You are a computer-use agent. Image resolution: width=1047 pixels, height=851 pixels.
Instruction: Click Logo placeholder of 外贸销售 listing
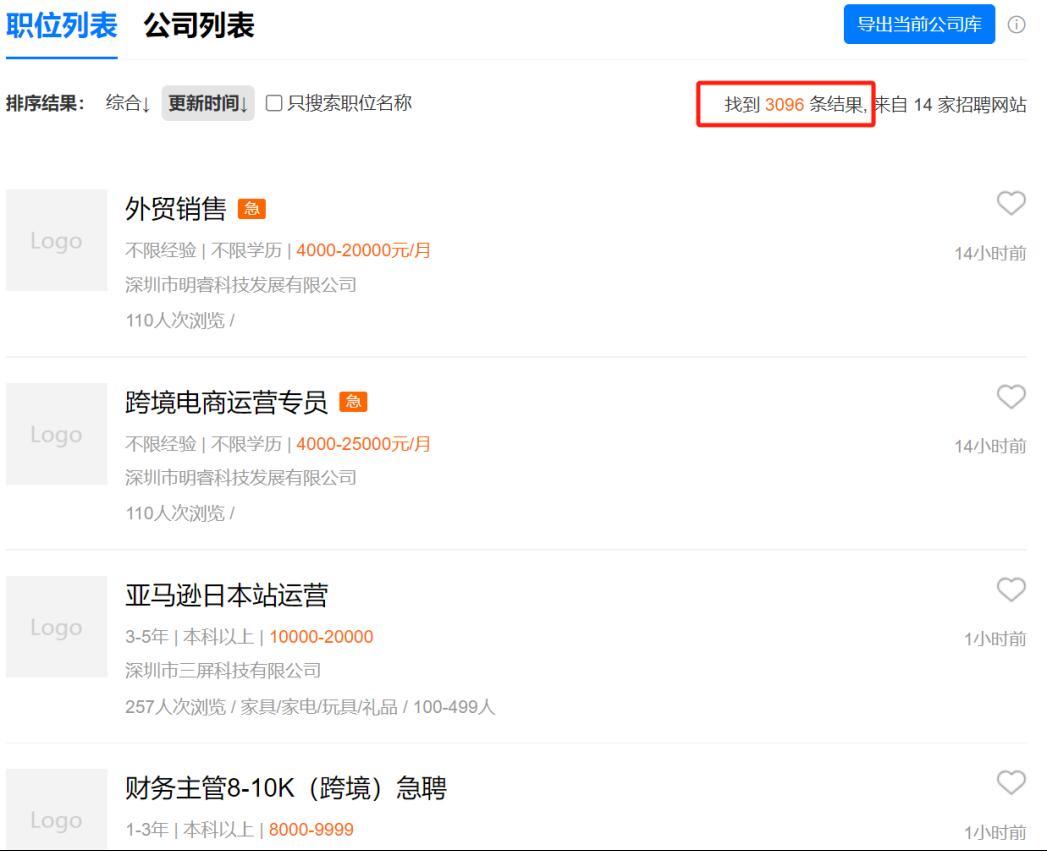(56, 241)
